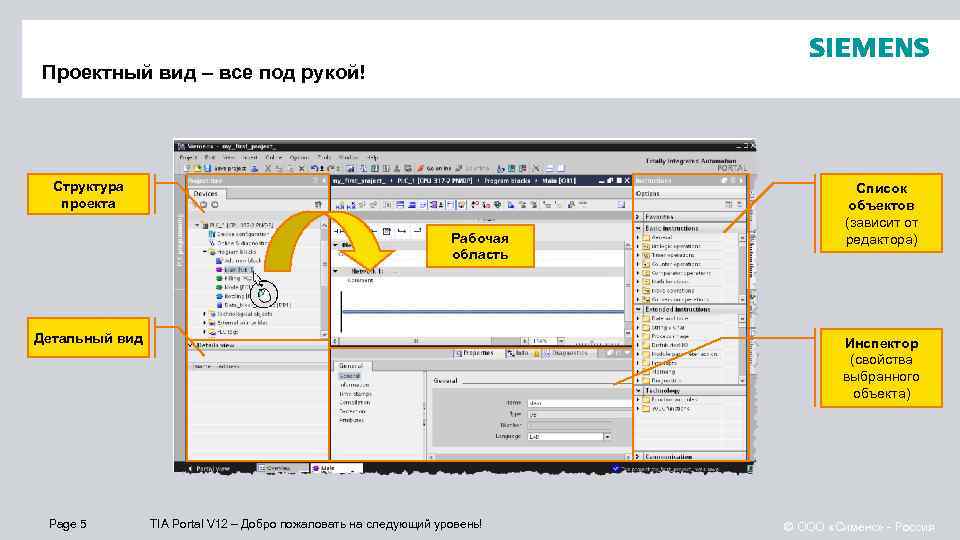The height and width of the screenshot is (540, 960).
Task: Expand the Favorites section in Instructions
Action: pyautogui.click(x=638, y=217)
